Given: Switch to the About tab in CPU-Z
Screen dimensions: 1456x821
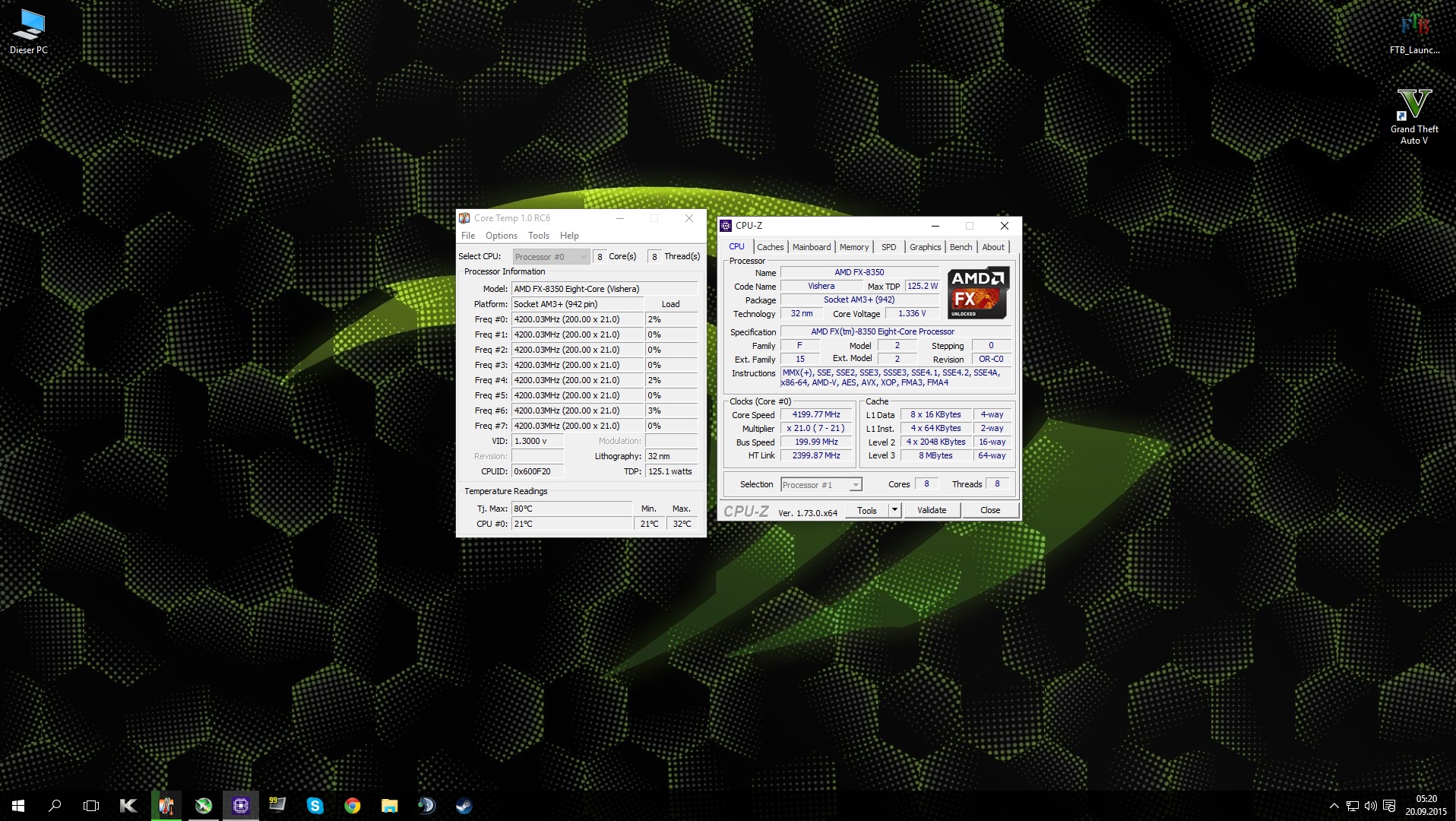Looking at the screenshot, I should 993,247.
